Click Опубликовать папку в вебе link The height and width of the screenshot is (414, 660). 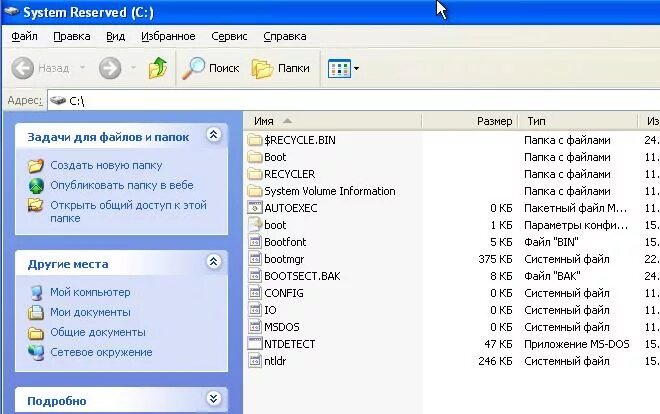point(122,185)
